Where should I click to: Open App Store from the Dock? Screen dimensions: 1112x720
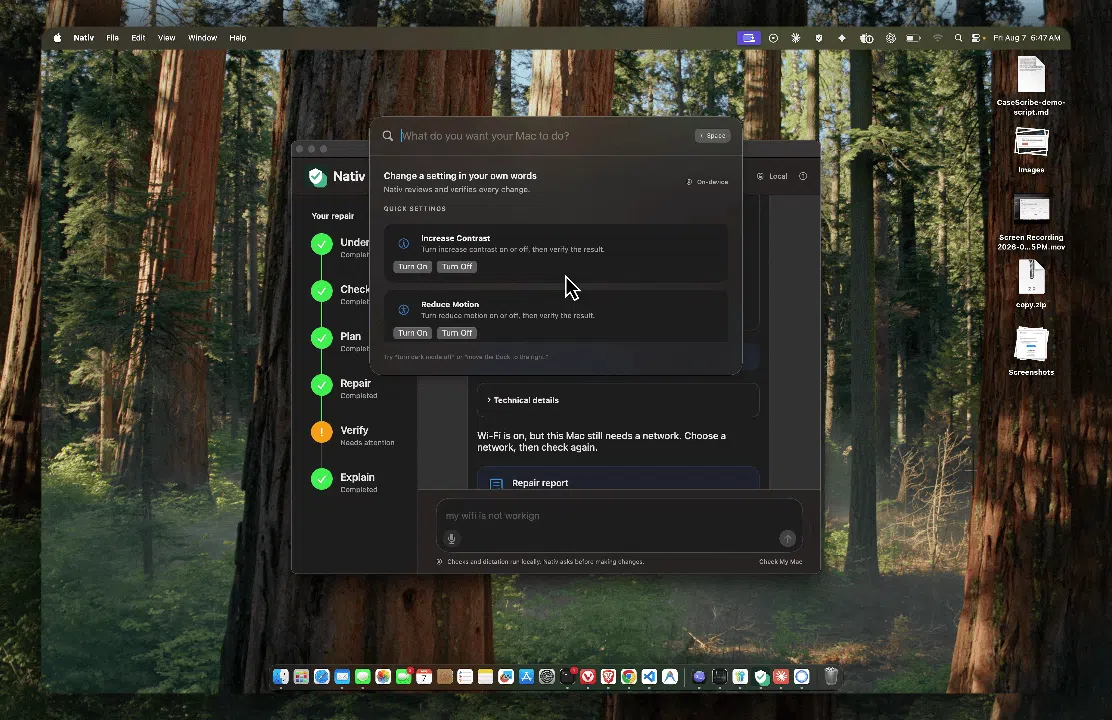(526, 677)
